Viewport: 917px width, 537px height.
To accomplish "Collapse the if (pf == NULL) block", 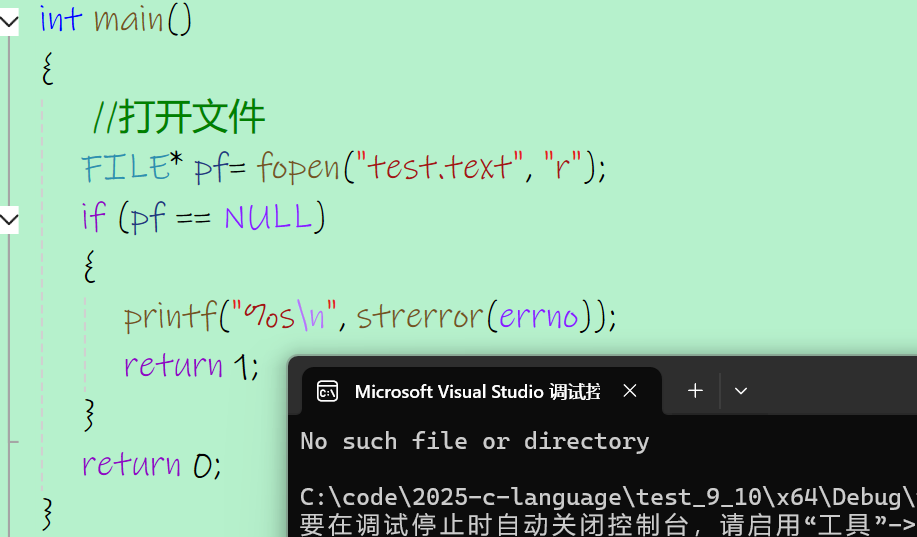I will [x=9, y=219].
